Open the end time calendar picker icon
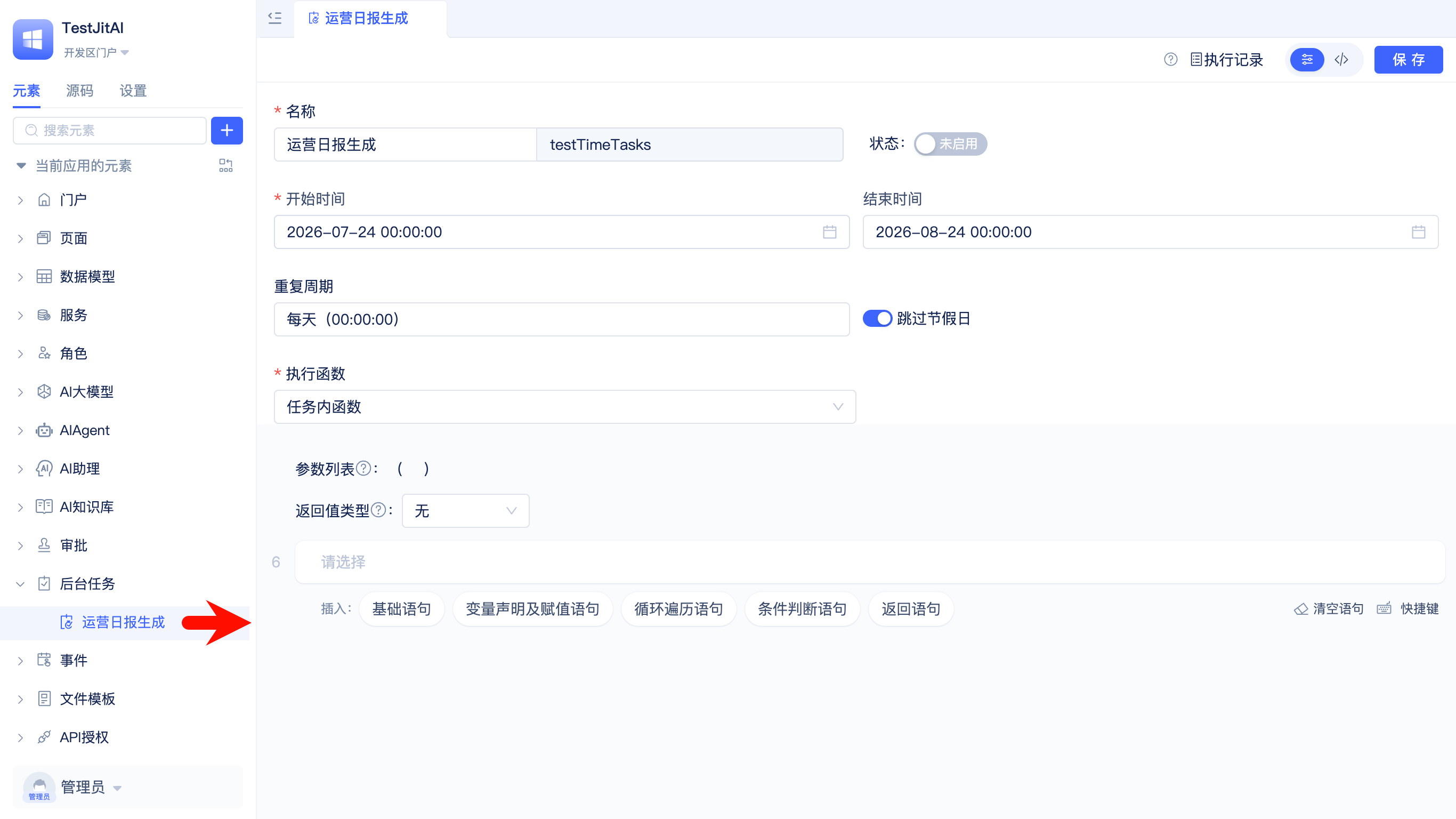This screenshot has width=1456, height=819. (x=1418, y=232)
